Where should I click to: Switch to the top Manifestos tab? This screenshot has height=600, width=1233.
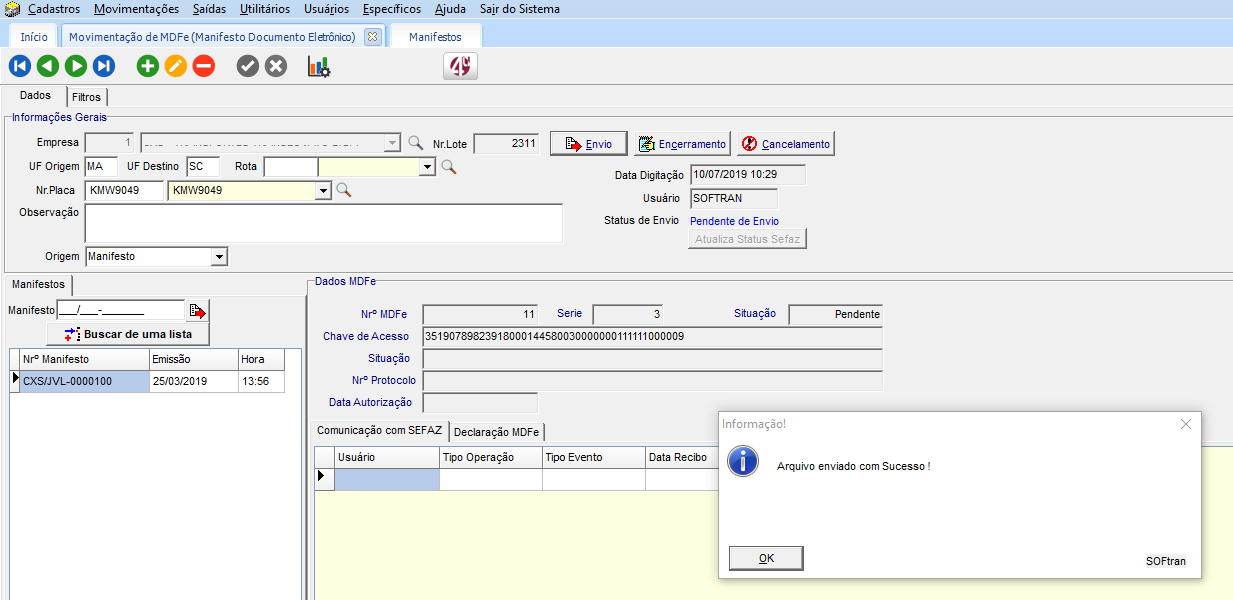[x=435, y=36]
